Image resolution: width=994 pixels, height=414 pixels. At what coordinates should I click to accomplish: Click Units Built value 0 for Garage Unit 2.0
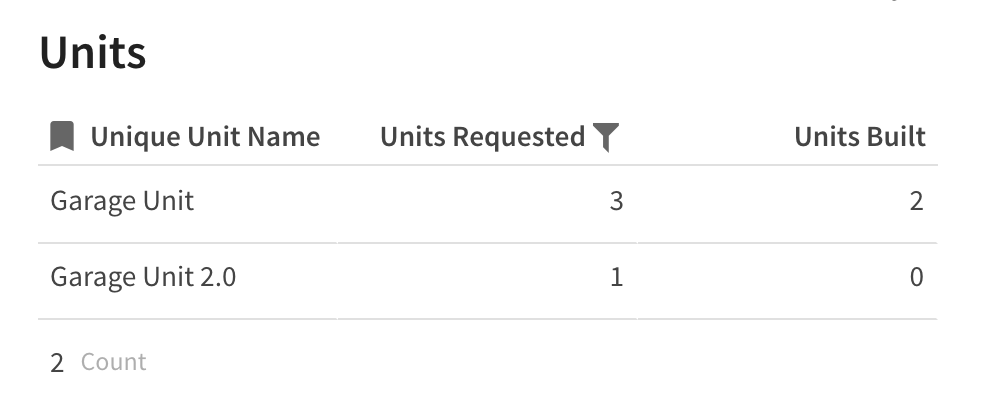(916, 277)
